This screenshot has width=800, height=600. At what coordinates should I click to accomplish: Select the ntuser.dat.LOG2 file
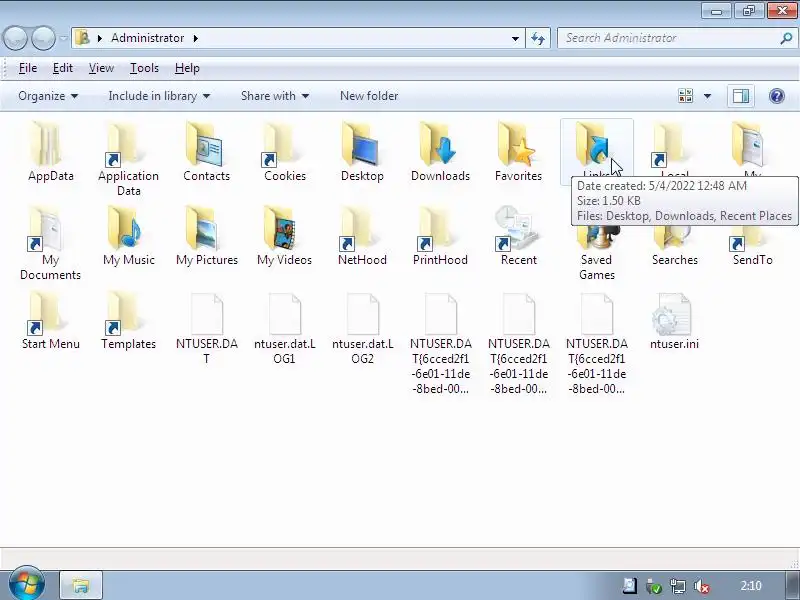[x=362, y=314]
